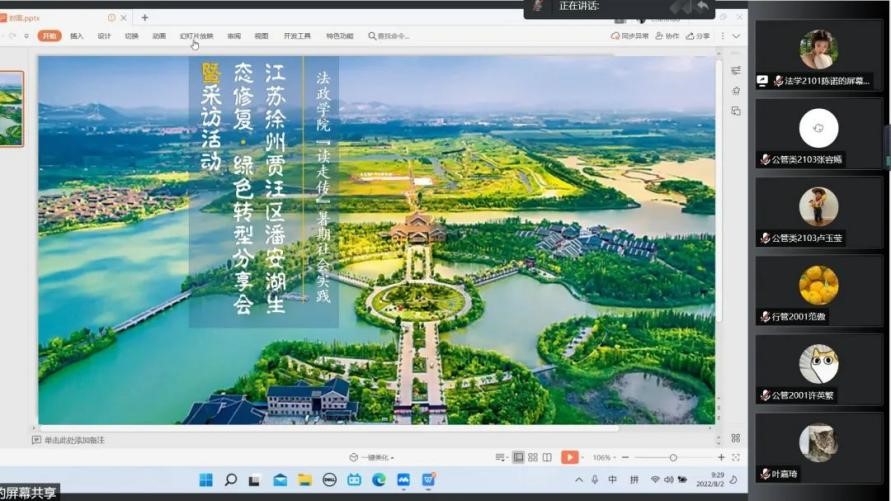Screen dimensions: 891x501
Task: Open the 插入 ribbon tab
Action: [x=77, y=36]
